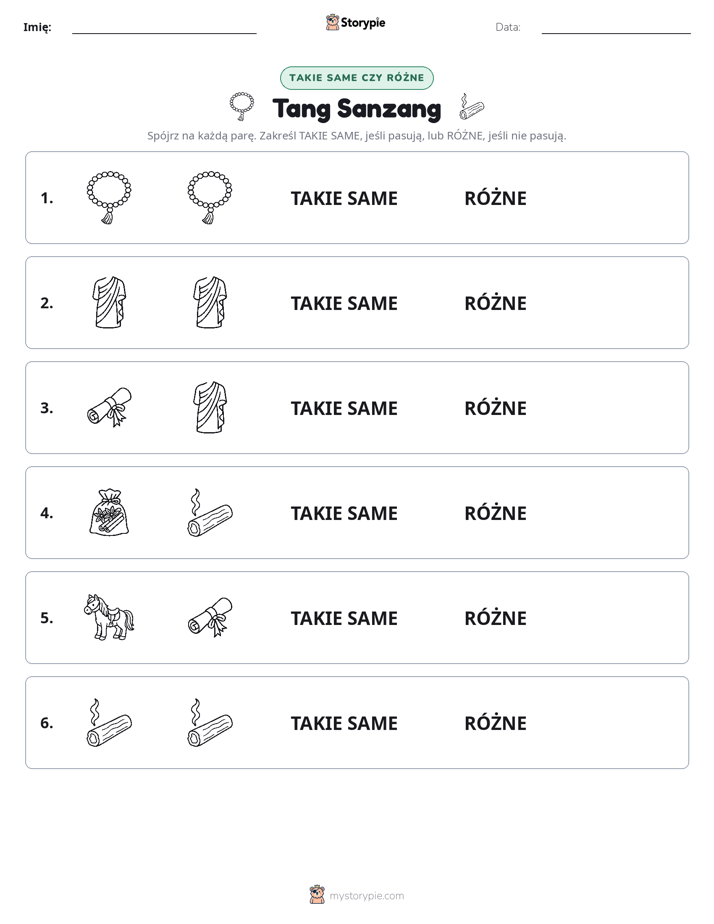Click the scroll icon in row 5
The image size is (714, 924).
tap(210, 617)
